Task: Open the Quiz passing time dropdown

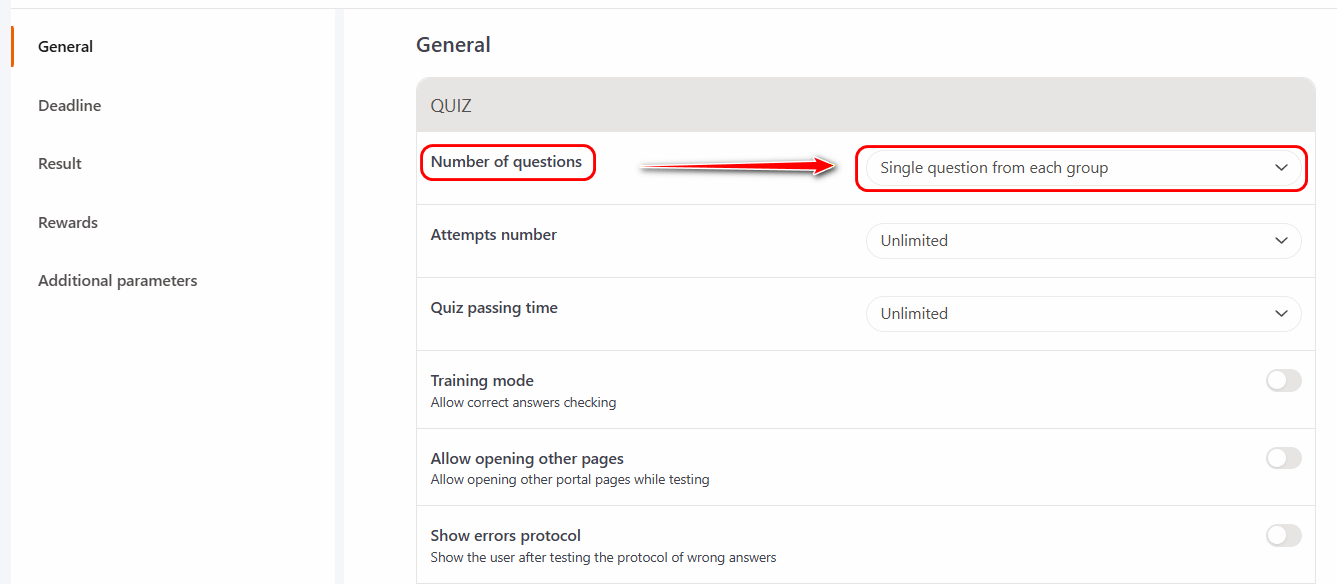Action: click(x=1080, y=314)
